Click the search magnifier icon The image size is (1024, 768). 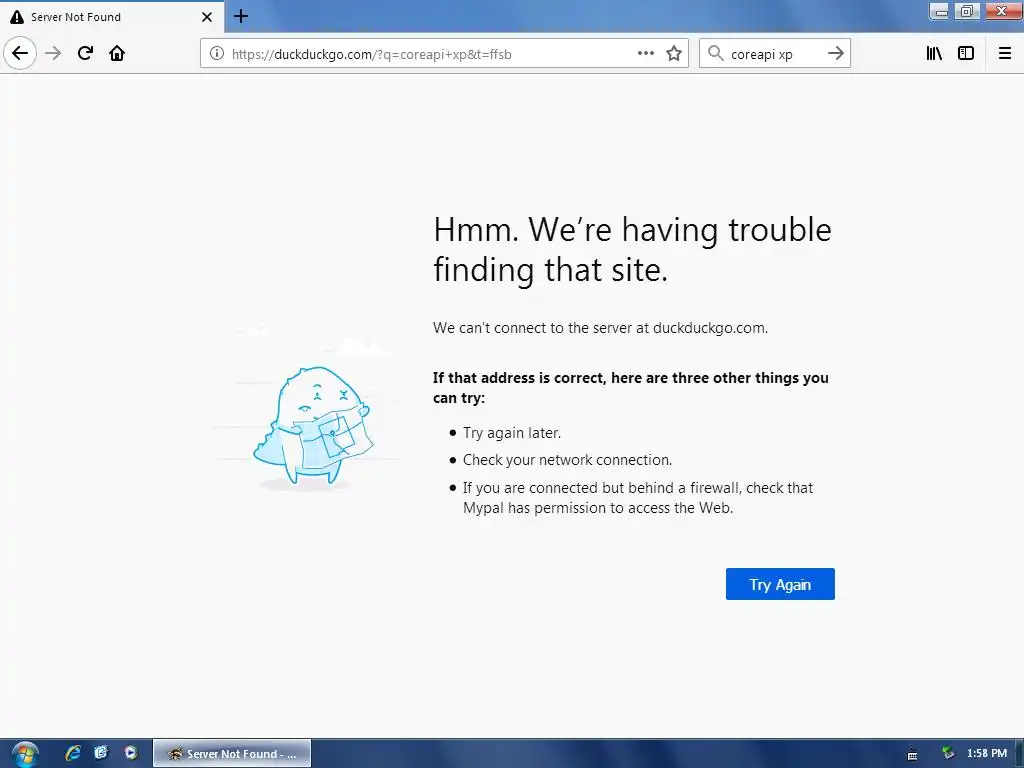(x=716, y=53)
